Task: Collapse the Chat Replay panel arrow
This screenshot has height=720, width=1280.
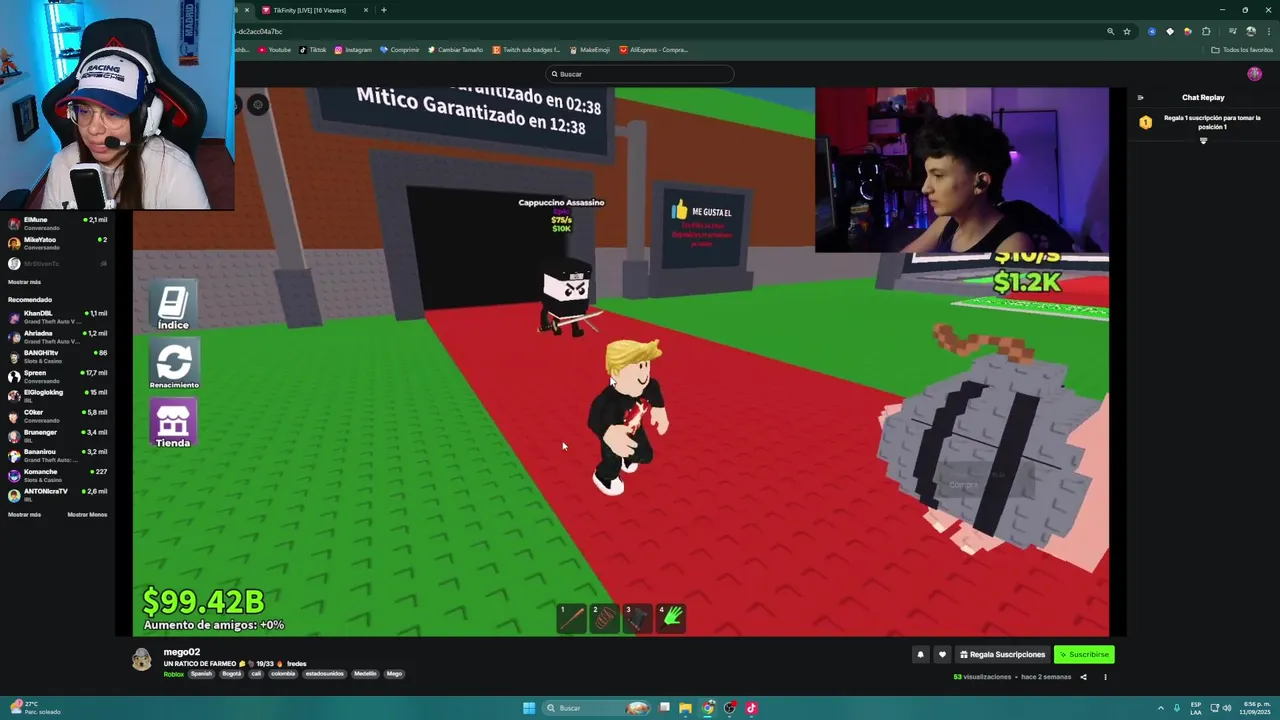Action: 1140,98
